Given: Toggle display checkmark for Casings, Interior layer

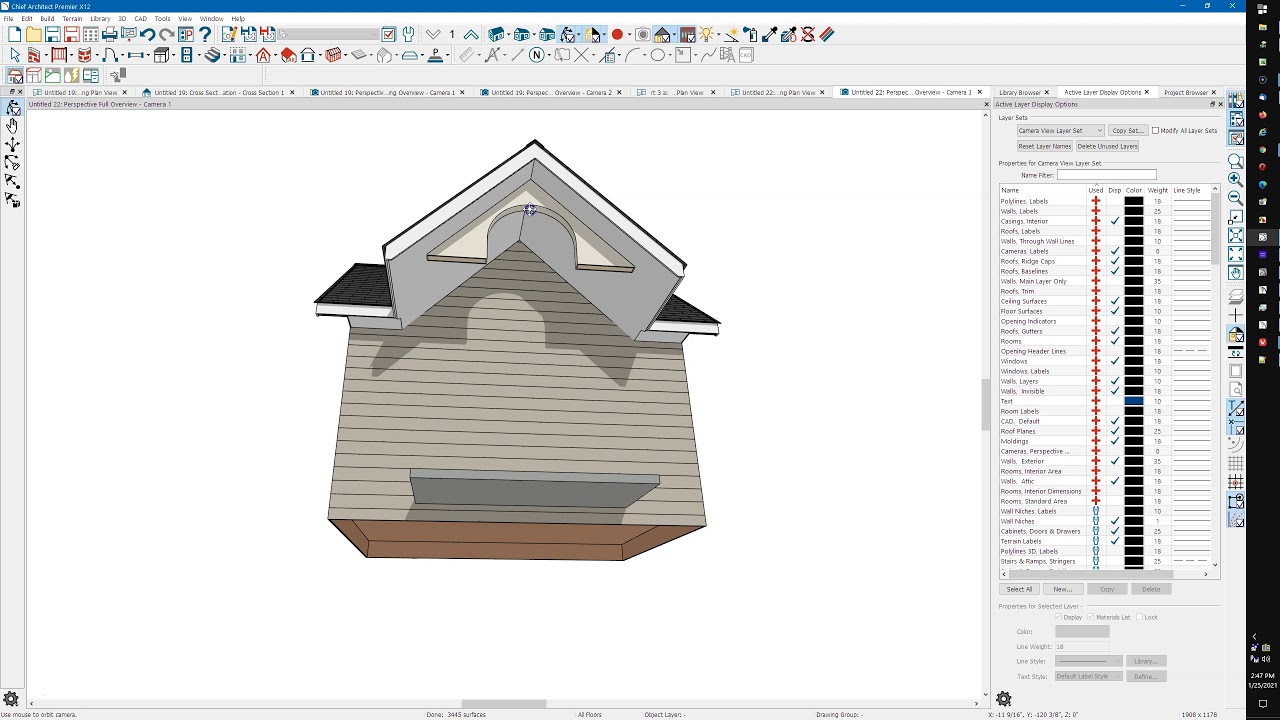Looking at the screenshot, I should pos(1115,221).
